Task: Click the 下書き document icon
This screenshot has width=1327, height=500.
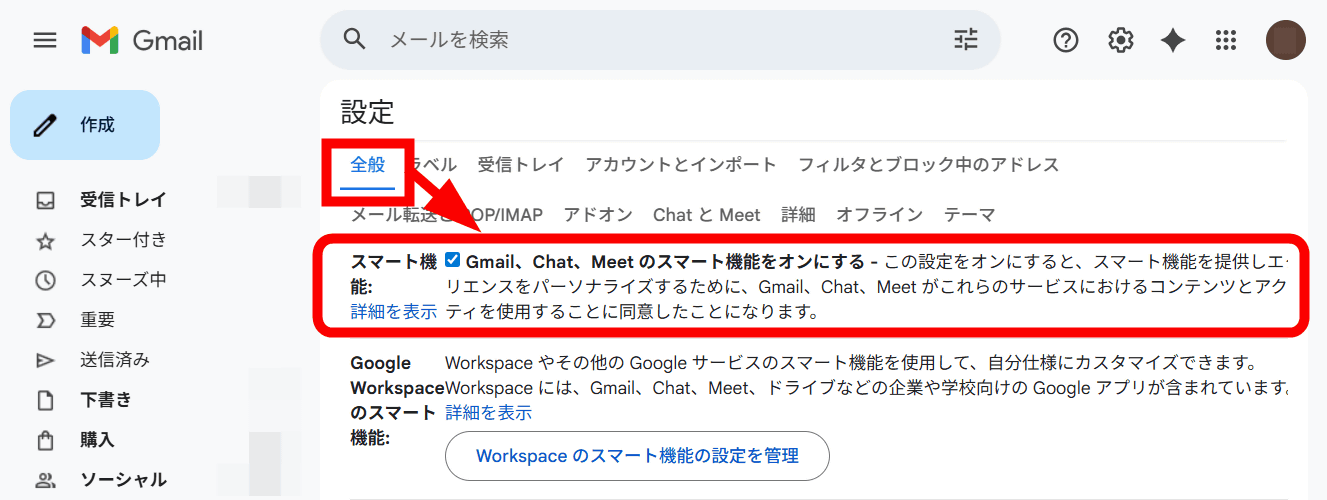Action: tap(45, 400)
